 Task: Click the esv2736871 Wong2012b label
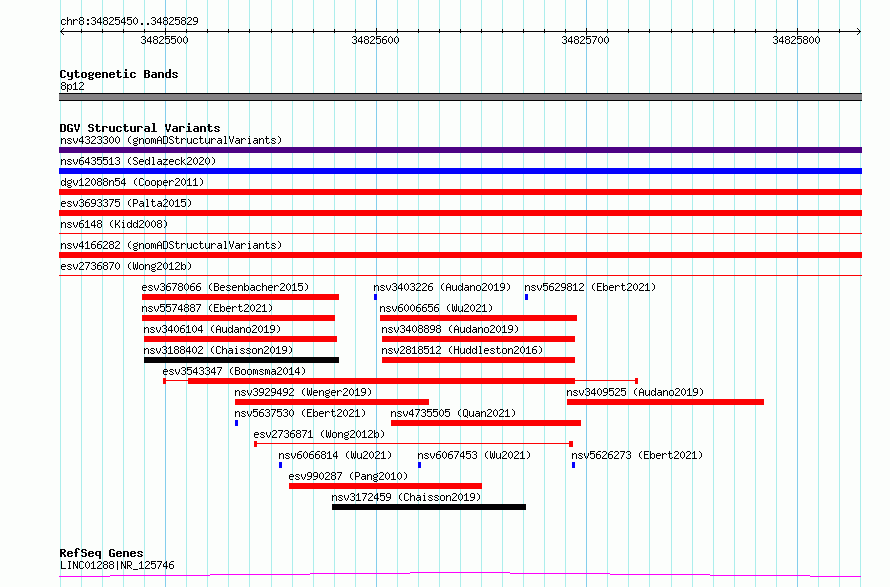pos(319,434)
